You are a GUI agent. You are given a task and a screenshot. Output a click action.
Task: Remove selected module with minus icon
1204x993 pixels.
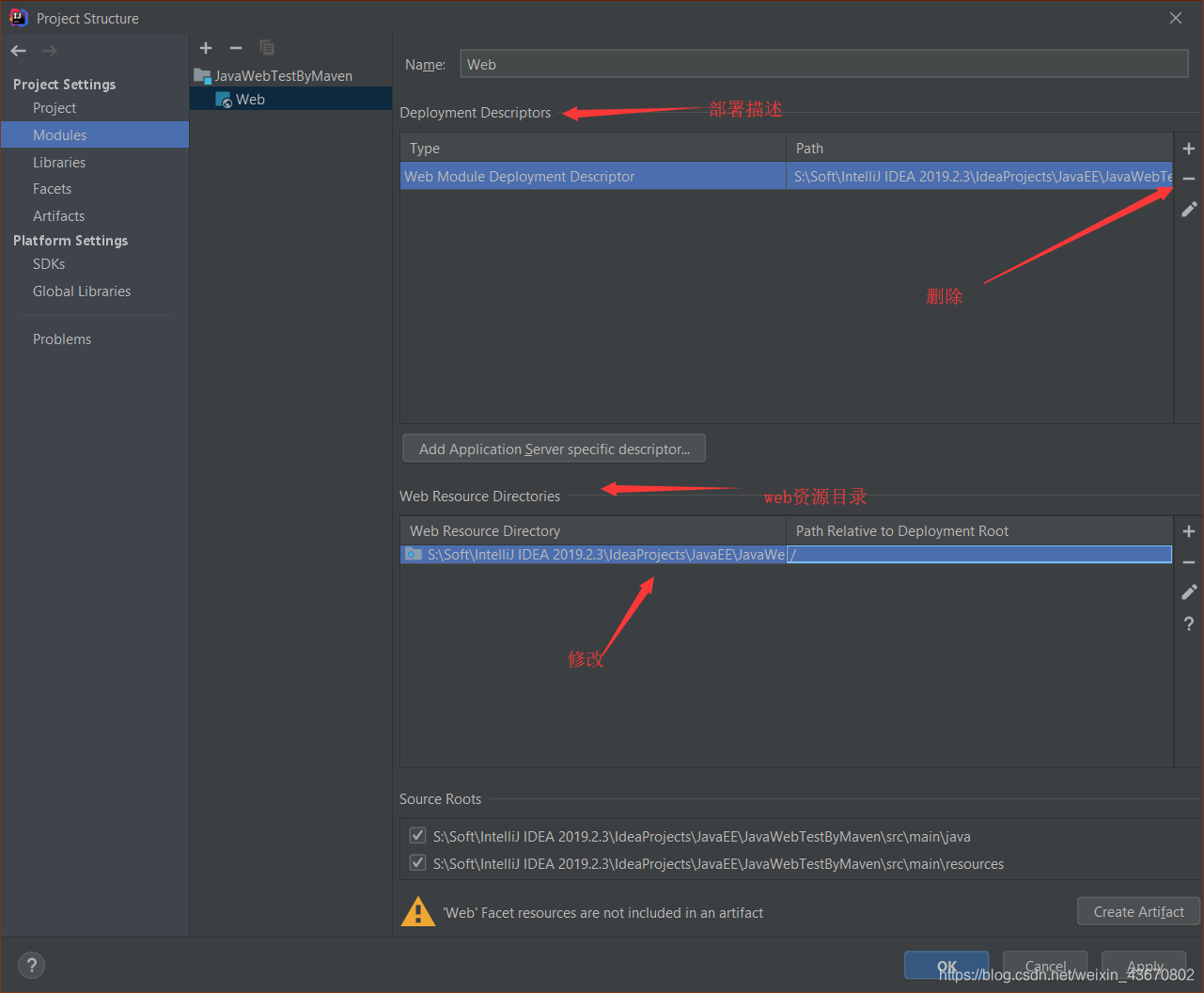[236, 48]
